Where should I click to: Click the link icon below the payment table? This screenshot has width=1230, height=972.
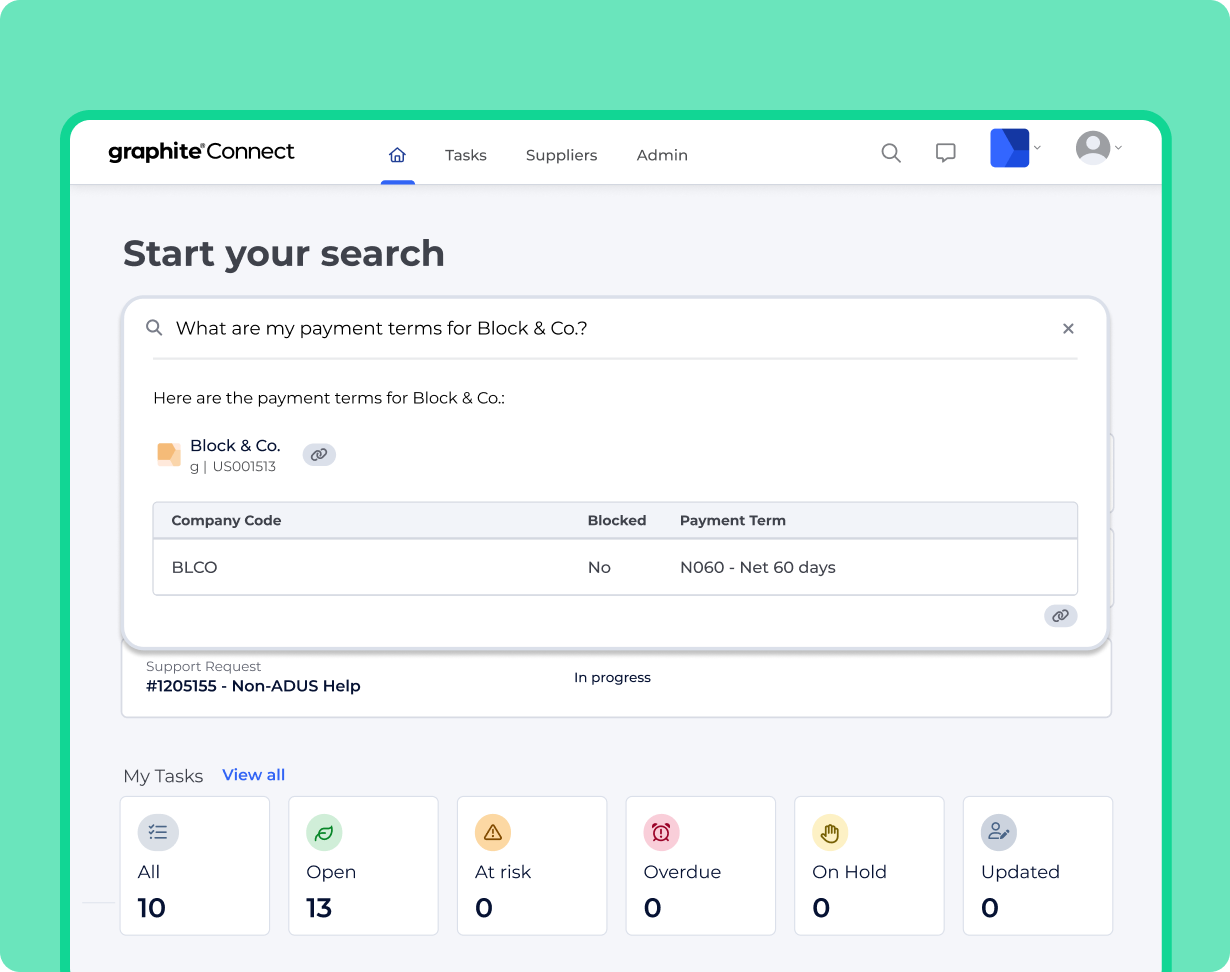(x=1060, y=616)
